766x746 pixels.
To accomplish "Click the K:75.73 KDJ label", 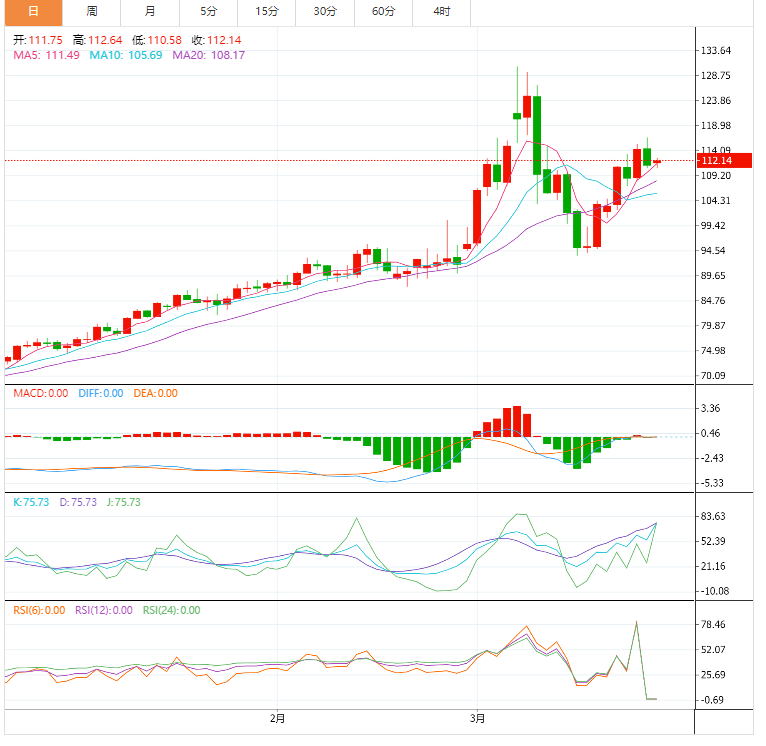I will click(30, 502).
